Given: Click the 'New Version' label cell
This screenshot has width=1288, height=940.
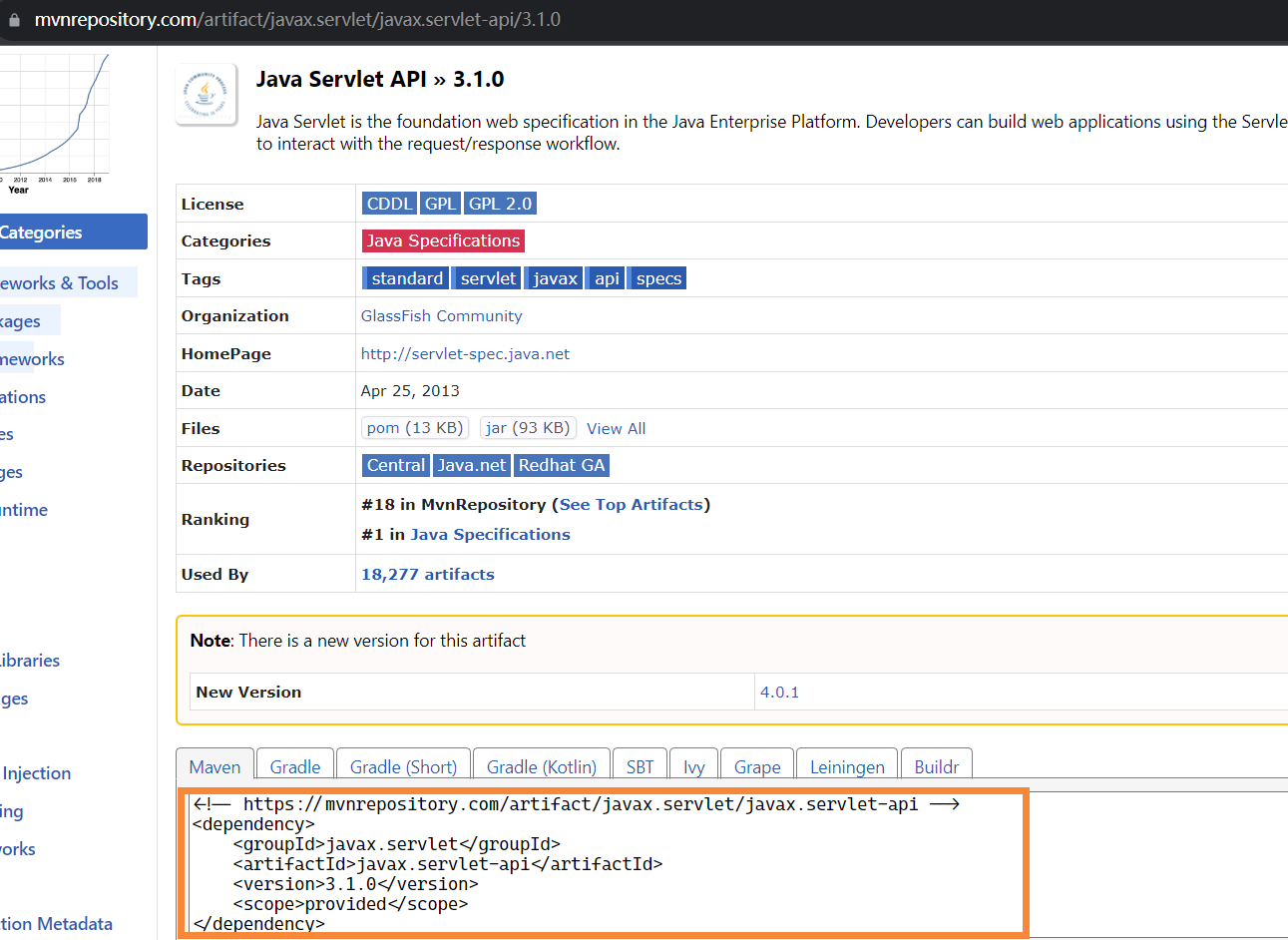Looking at the screenshot, I should pos(472,693).
